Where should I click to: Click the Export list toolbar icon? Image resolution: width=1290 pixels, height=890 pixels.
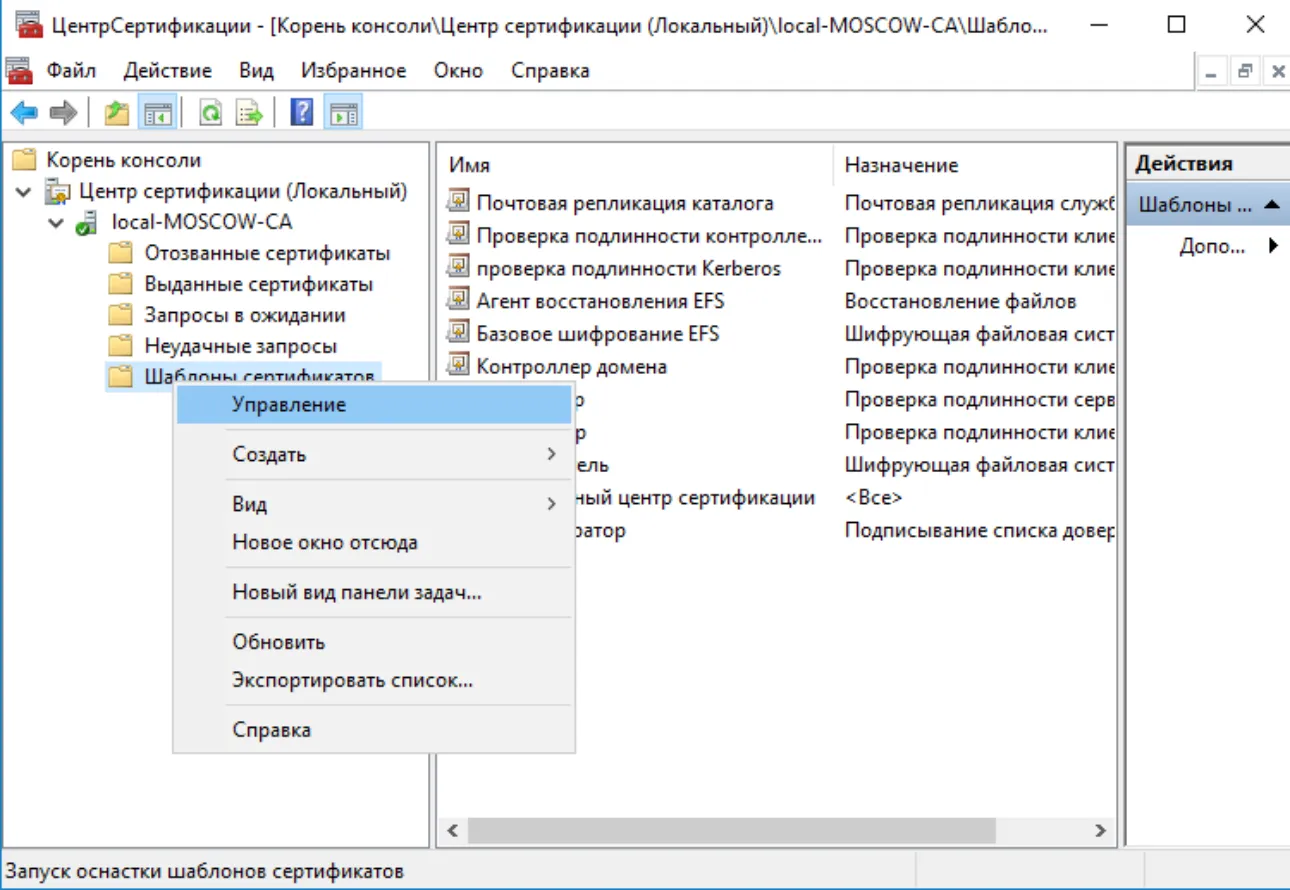pos(249,113)
